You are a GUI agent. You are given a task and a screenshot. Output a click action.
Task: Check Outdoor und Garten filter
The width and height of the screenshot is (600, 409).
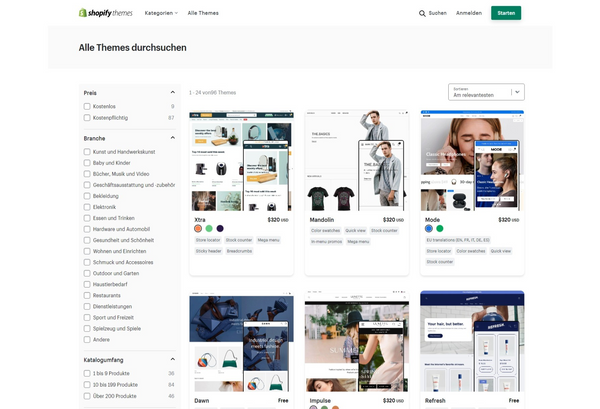click(87, 274)
